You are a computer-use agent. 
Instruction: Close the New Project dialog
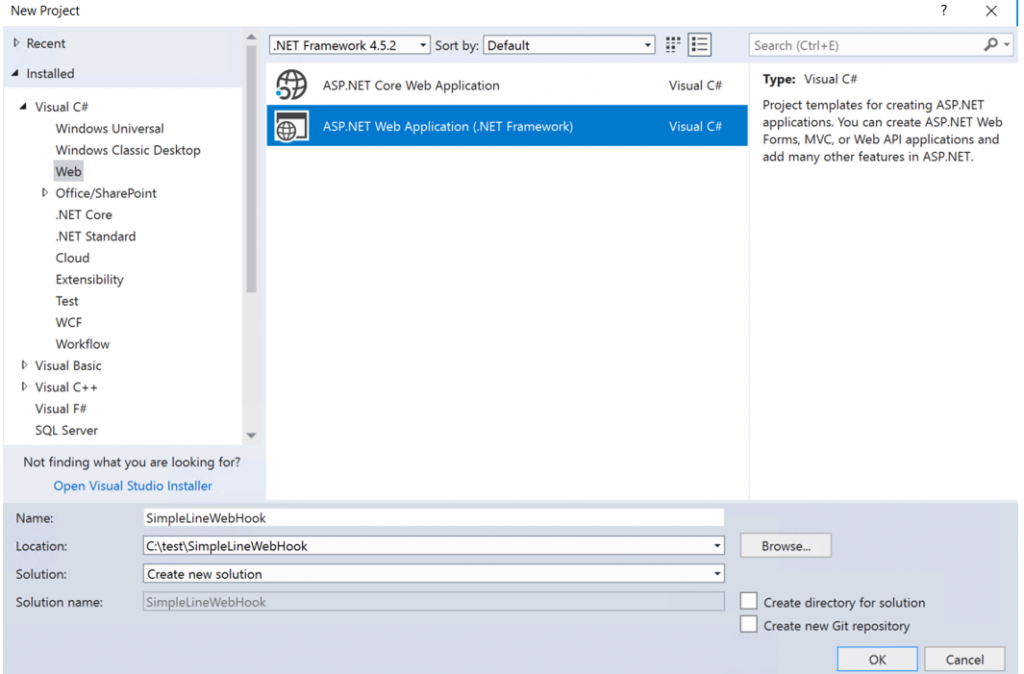[x=991, y=10]
